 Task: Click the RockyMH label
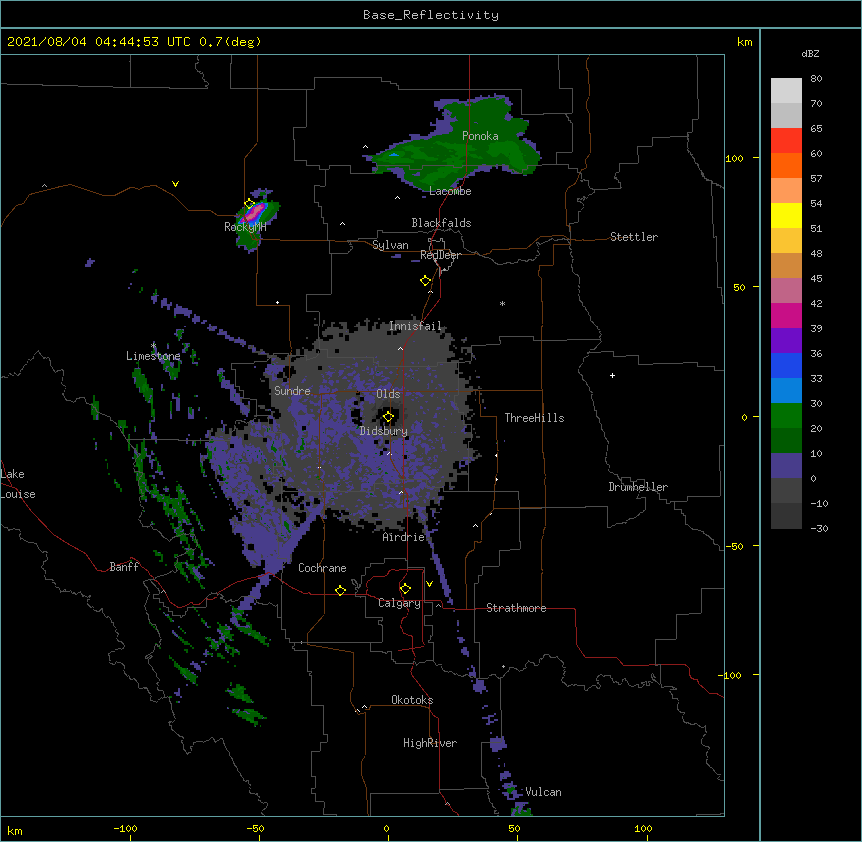[245, 227]
